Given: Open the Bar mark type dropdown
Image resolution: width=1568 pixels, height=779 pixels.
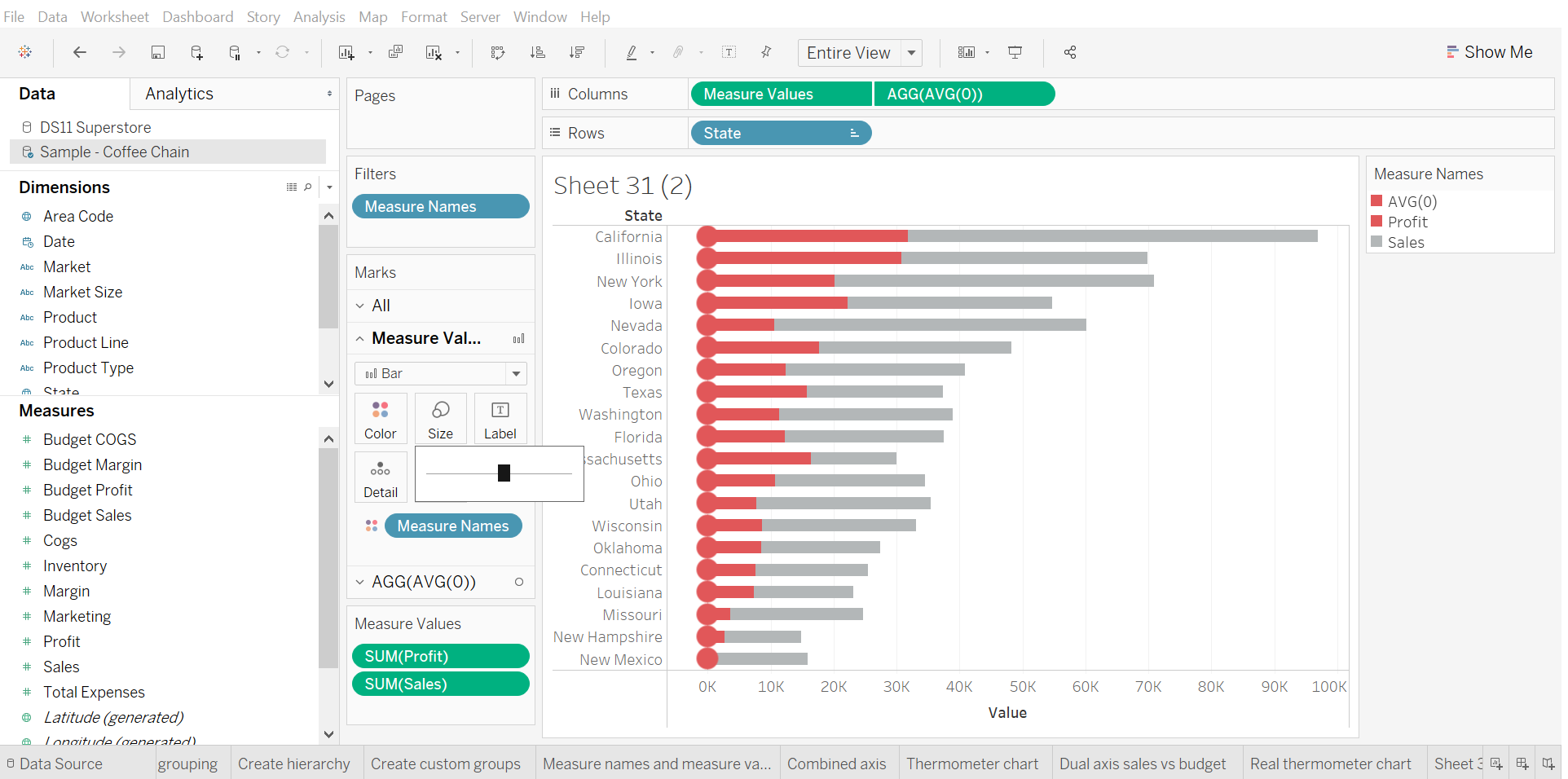Looking at the screenshot, I should click(515, 373).
